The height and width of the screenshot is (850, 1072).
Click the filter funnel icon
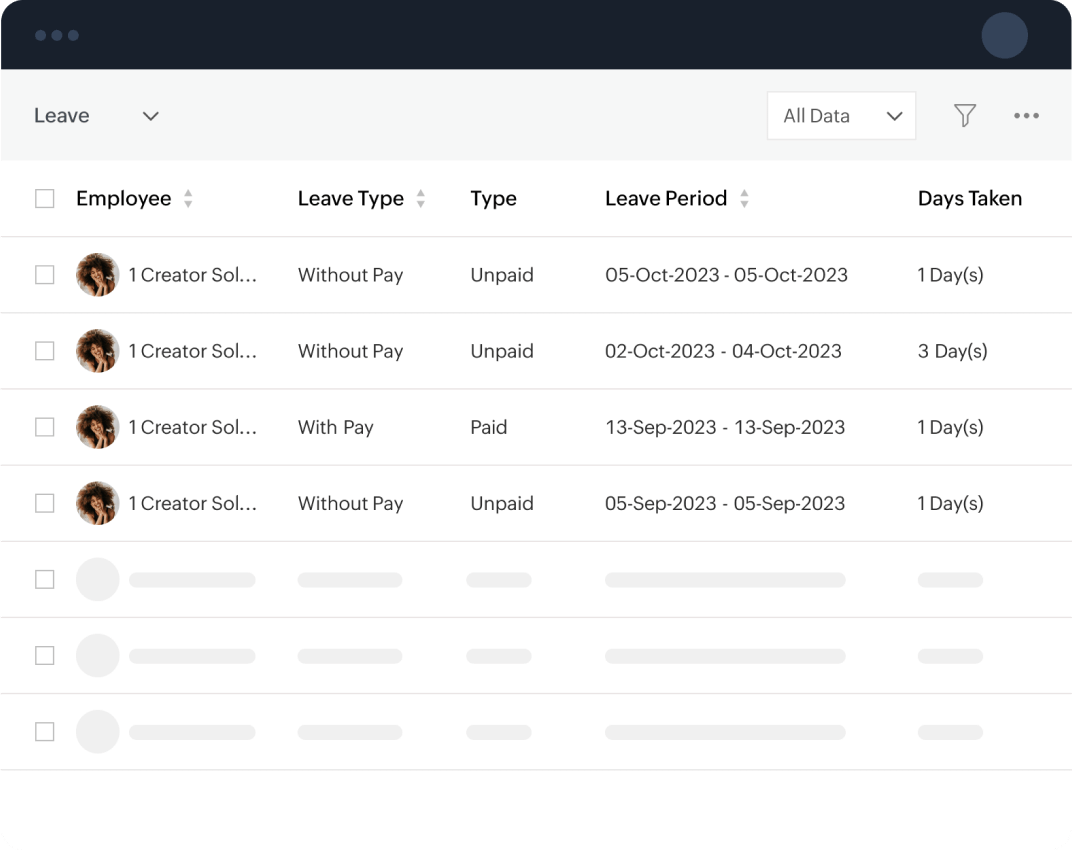[x=964, y=116]
